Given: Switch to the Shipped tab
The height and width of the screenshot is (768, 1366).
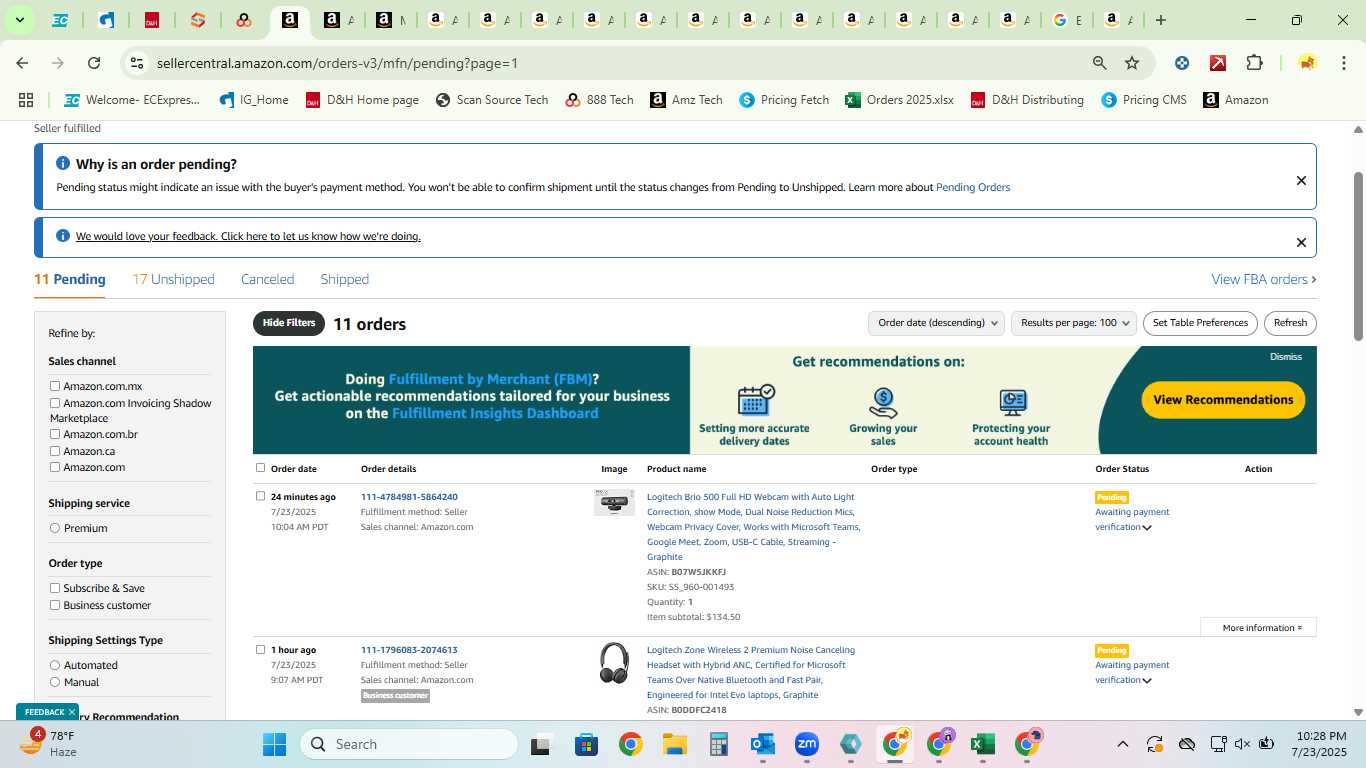Looking at the screenshot, I should tap(345, 279).
